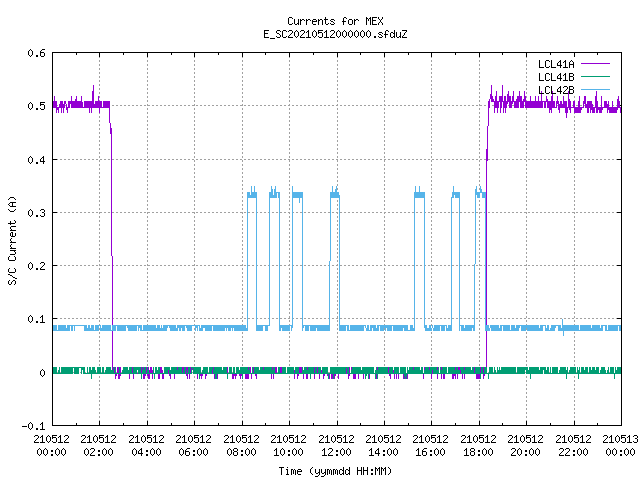Image resolution: width=640 pixels, height=480 pixels.
Task: Click the green LCL41B legend line sample
Action: point(595,77)
